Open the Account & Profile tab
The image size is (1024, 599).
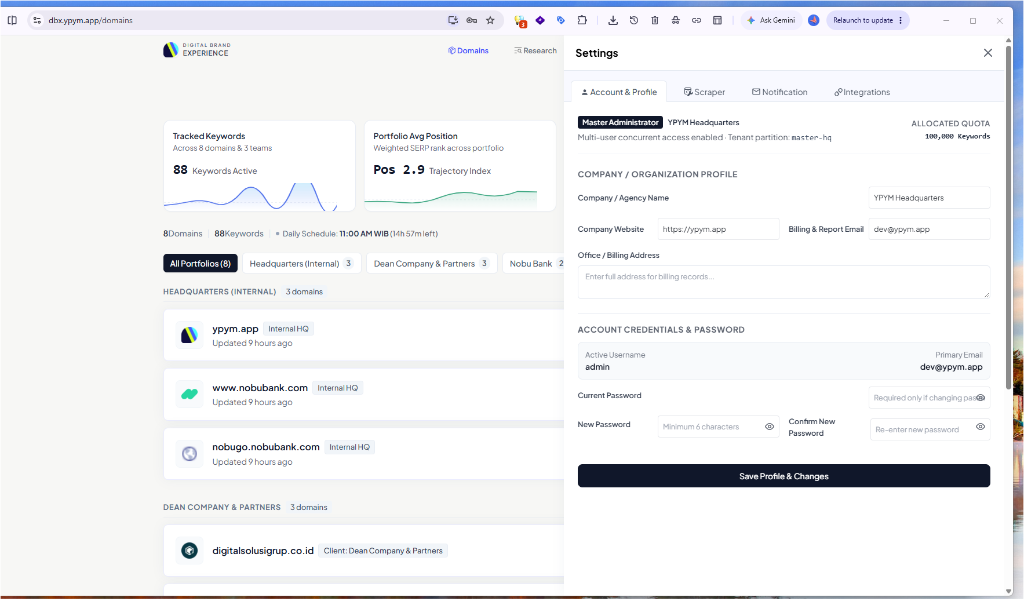pyautogui.click(x=619, y=92)
